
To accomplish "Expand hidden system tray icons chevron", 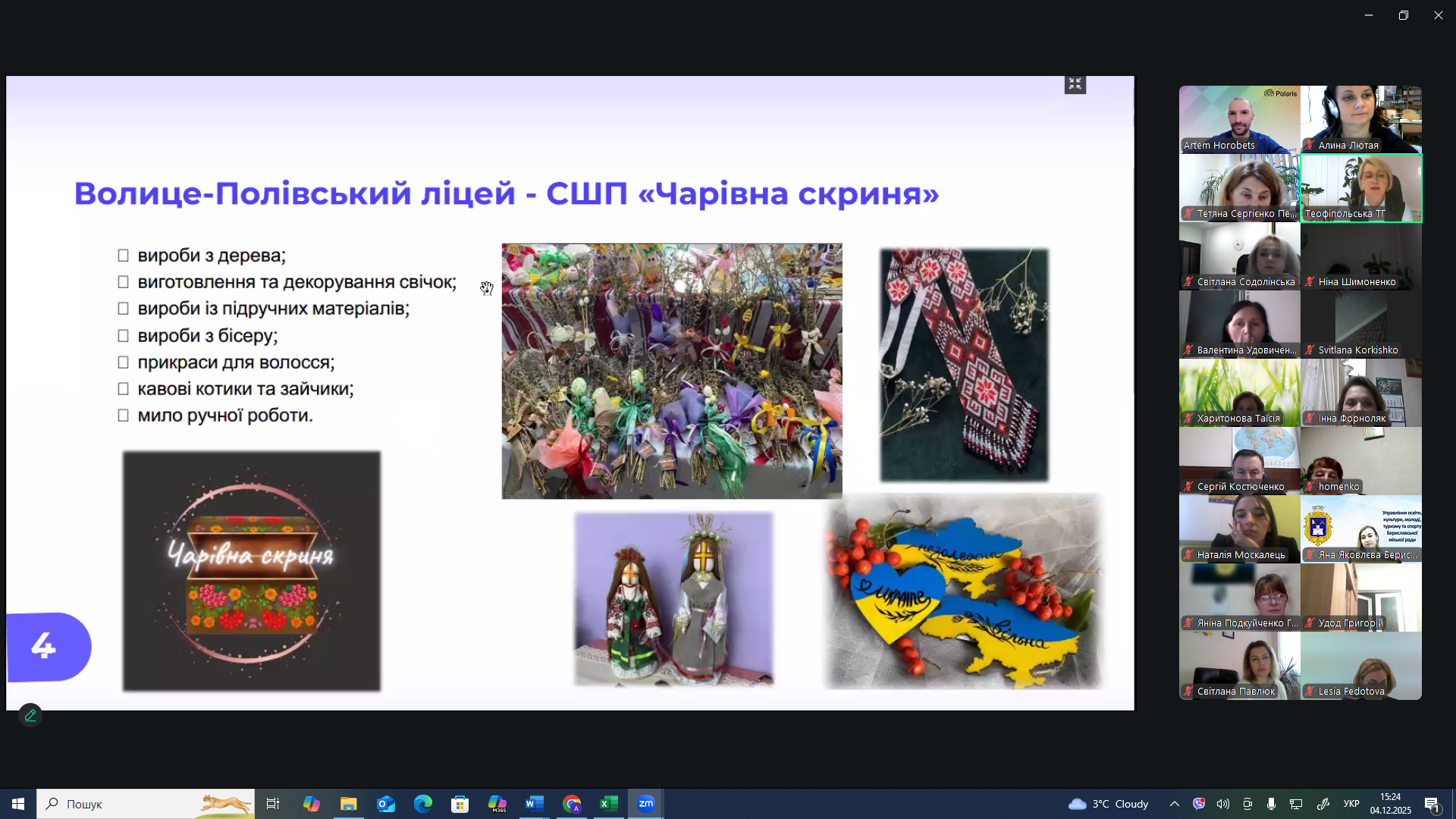I will pyautogui.click(x=1174, y=804).
